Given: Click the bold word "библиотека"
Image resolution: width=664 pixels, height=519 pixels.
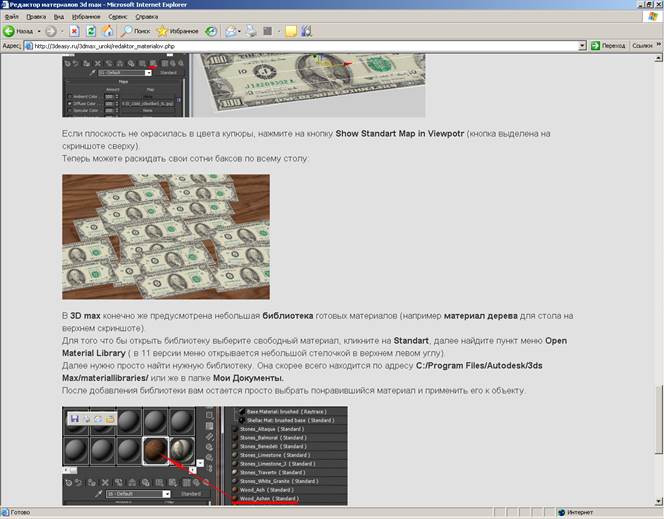Looking at the screenshot, I should coord(288,316).
